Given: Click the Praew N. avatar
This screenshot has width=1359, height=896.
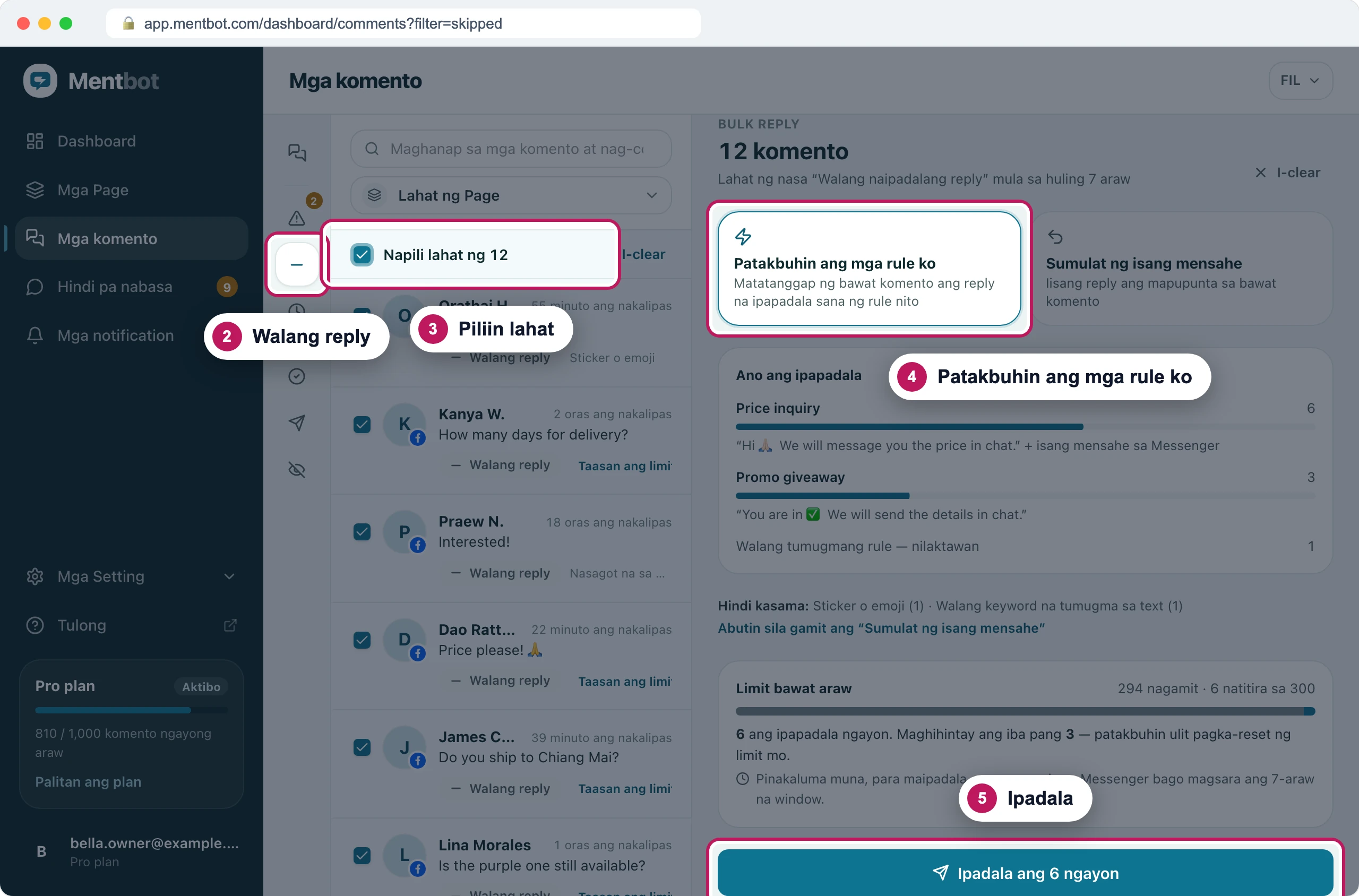Looking at the screenshot, I should click(x=405, y=532).
